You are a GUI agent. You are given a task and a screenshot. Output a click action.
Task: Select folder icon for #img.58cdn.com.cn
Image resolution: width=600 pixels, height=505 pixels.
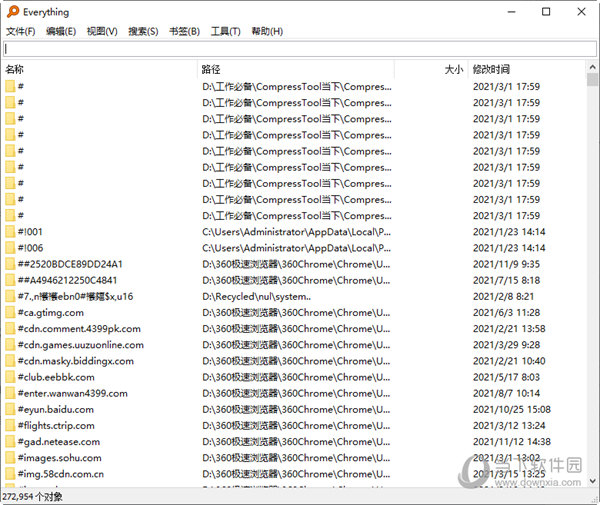pos(10,474)
